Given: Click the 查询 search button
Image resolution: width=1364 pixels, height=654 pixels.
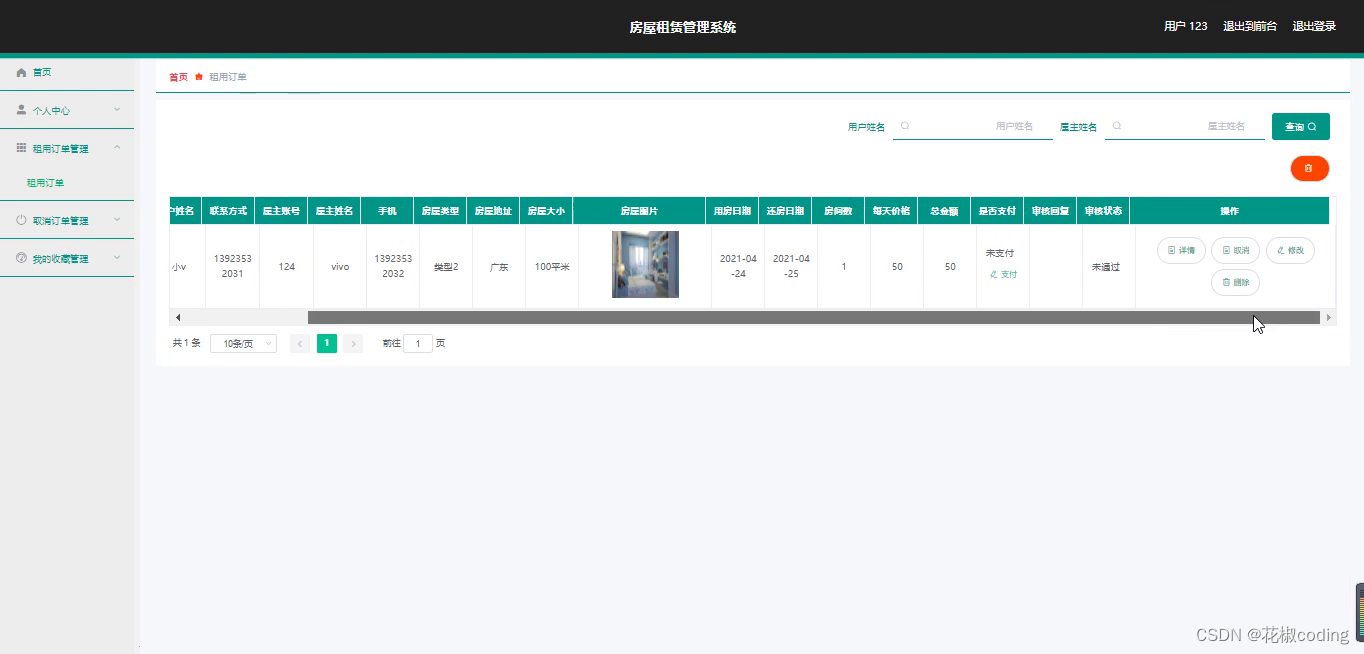Looking at the screenshot, I should click(x=1300, y=126).
